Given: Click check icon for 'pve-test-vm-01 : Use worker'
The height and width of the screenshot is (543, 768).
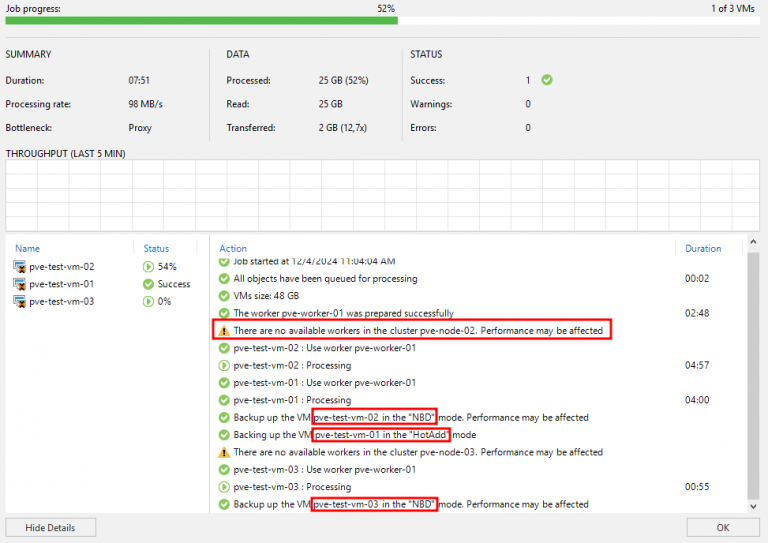Looking at the screenshot, I should [x=224, y=383].
